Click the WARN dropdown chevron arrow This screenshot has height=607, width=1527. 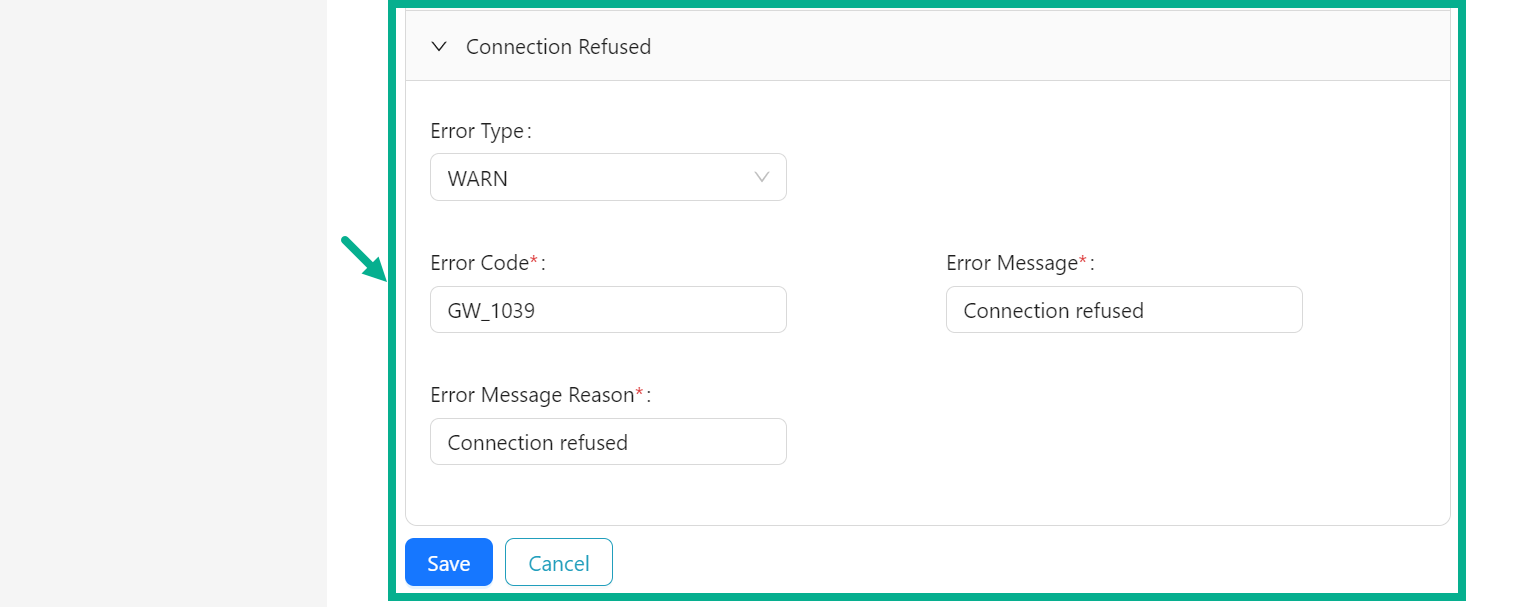pyautogui.click(x=762, y=177)
